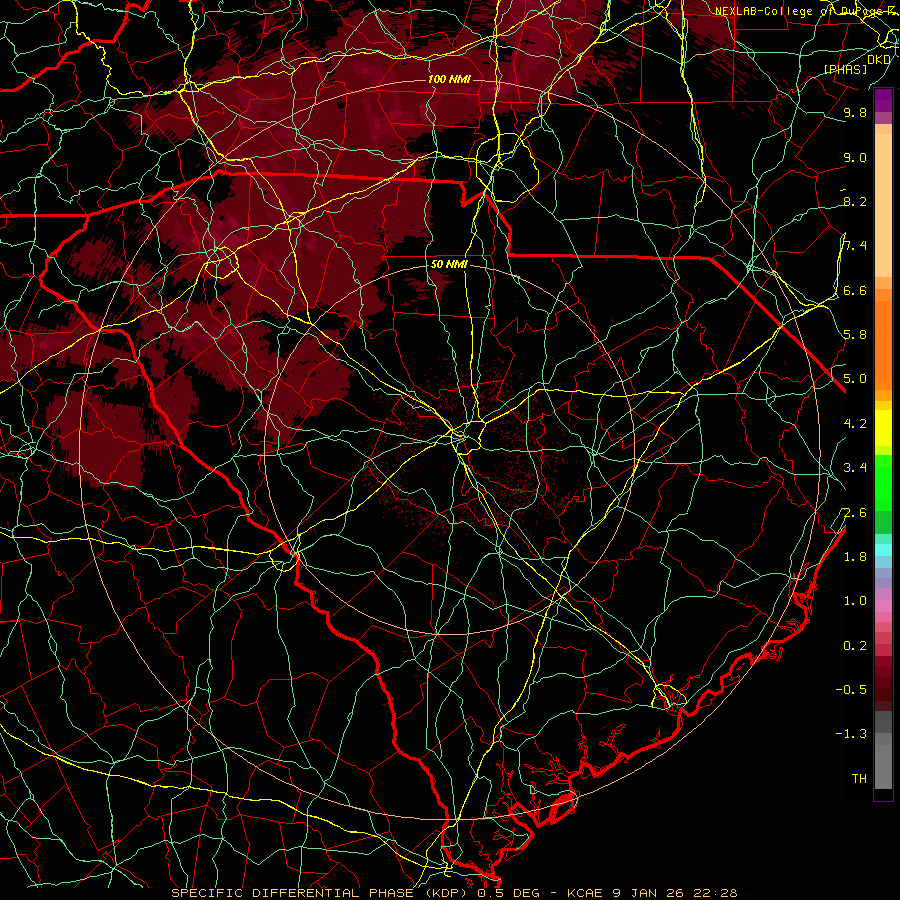900x900 pixels.
Task: Click the 9.0 legend value
Action: click(855, 157)
